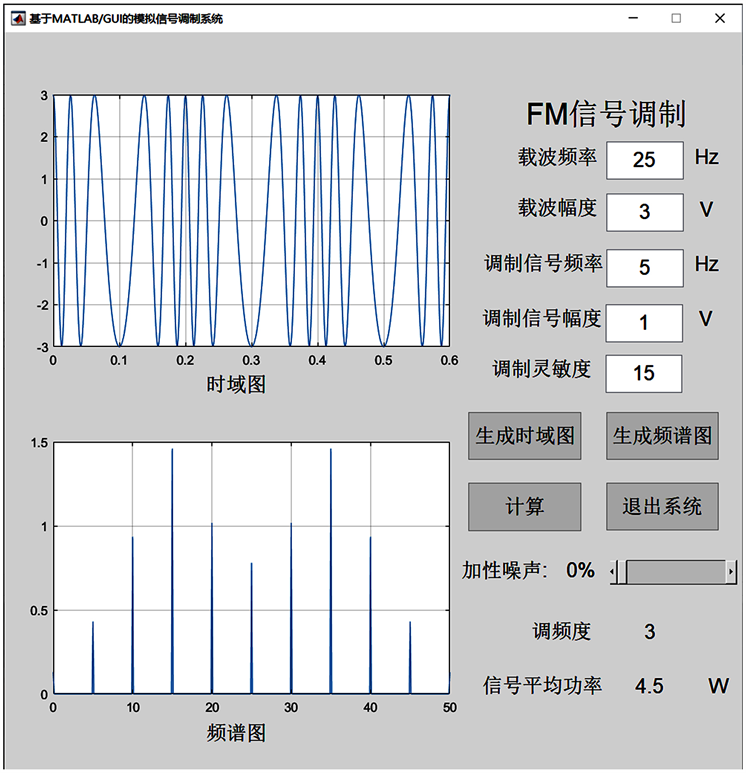Click the carrier frequency input field (25)
This screenshot has width=746, height=773.
click(x=644, y=160)
